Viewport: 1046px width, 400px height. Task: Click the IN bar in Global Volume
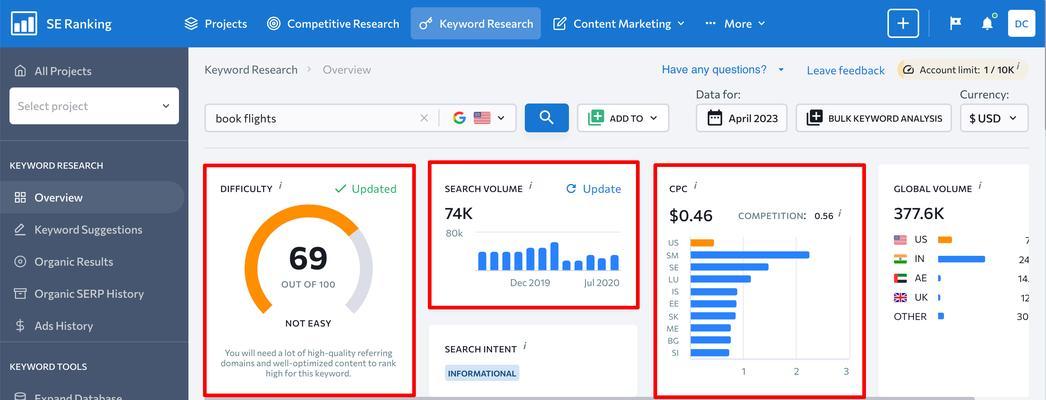(961, 259)
